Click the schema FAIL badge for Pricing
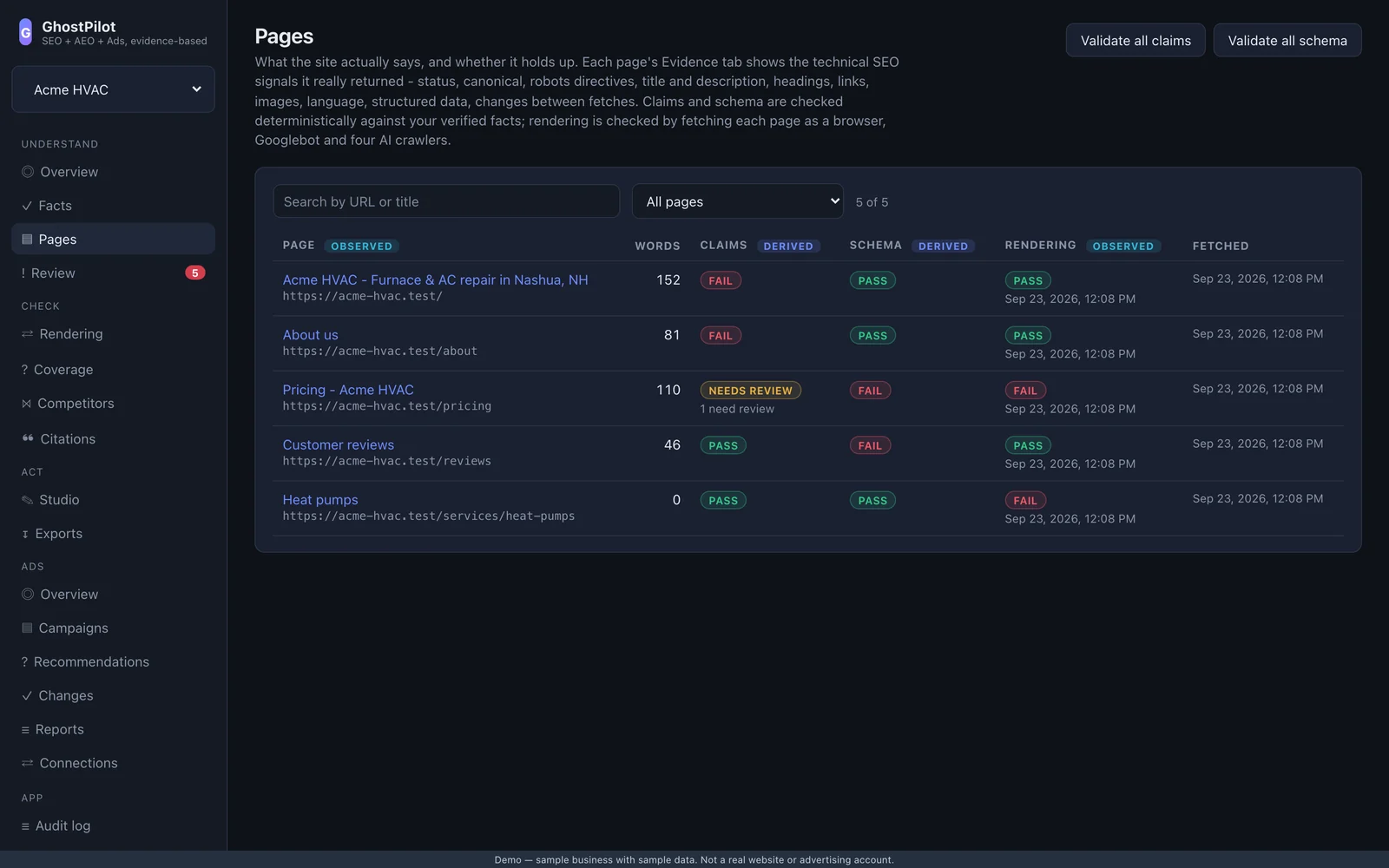The width and height of the screenshot is (1389, 868). pyautogui.click(x=870, y=391)
